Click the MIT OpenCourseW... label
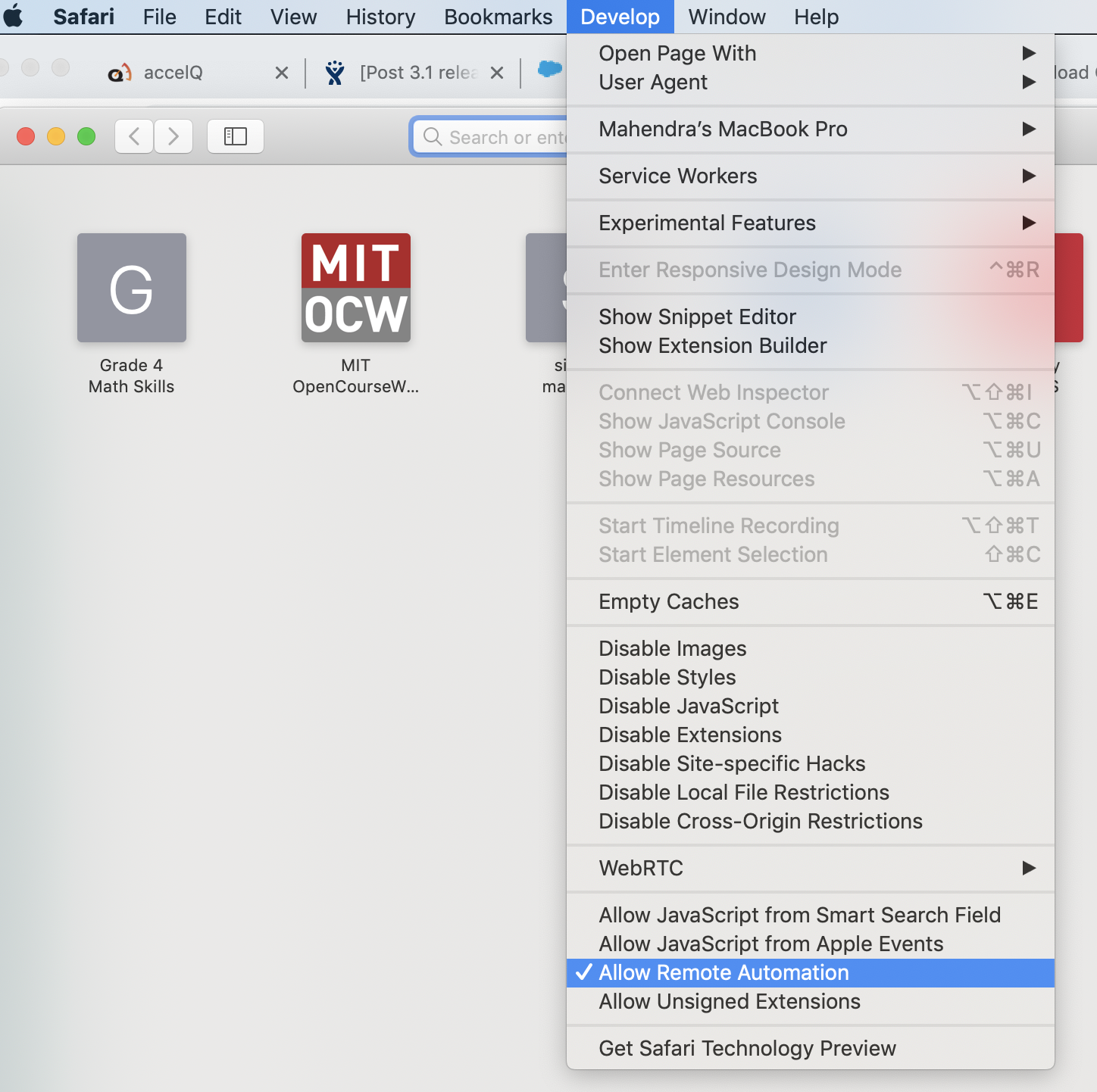This screenshot has width=1097, height=1092. coord(356,376)
